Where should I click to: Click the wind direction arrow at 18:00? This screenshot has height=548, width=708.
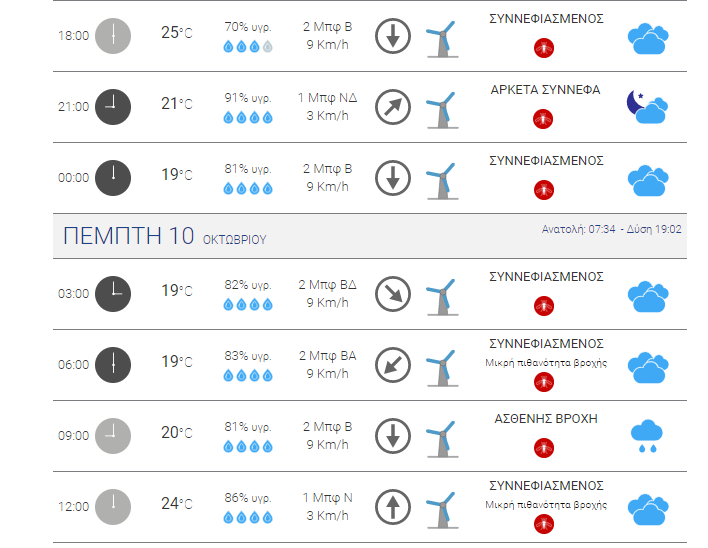[x=393, y=36]
